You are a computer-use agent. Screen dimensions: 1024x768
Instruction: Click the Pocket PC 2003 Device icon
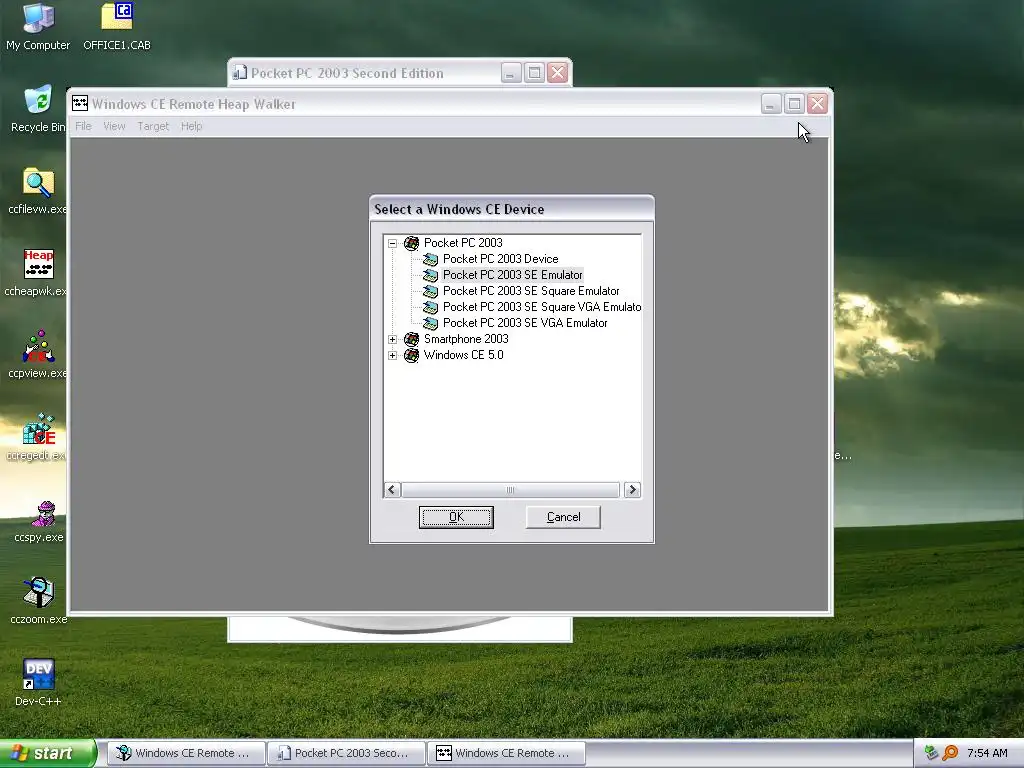[430, 259]
